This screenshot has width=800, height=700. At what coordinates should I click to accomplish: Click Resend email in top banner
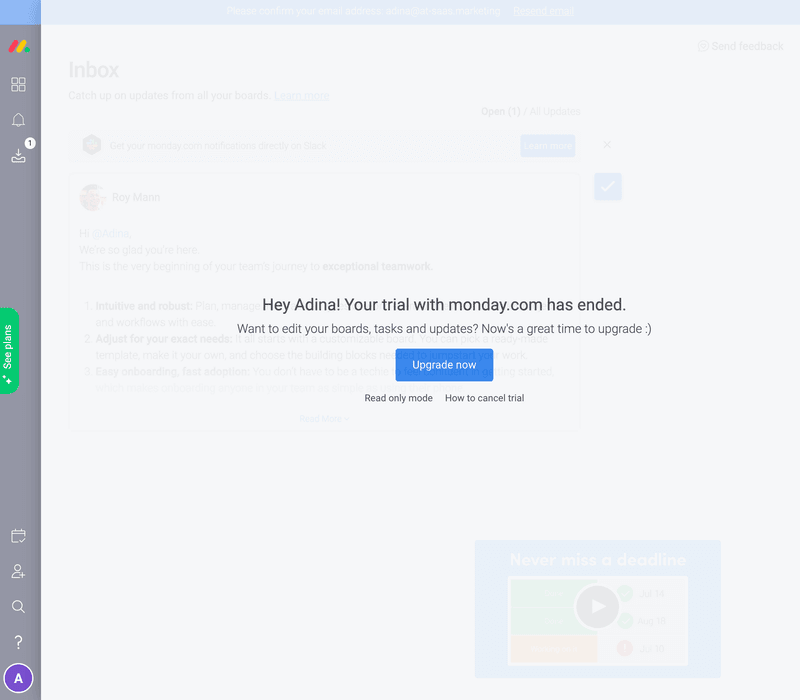[543, 11]
